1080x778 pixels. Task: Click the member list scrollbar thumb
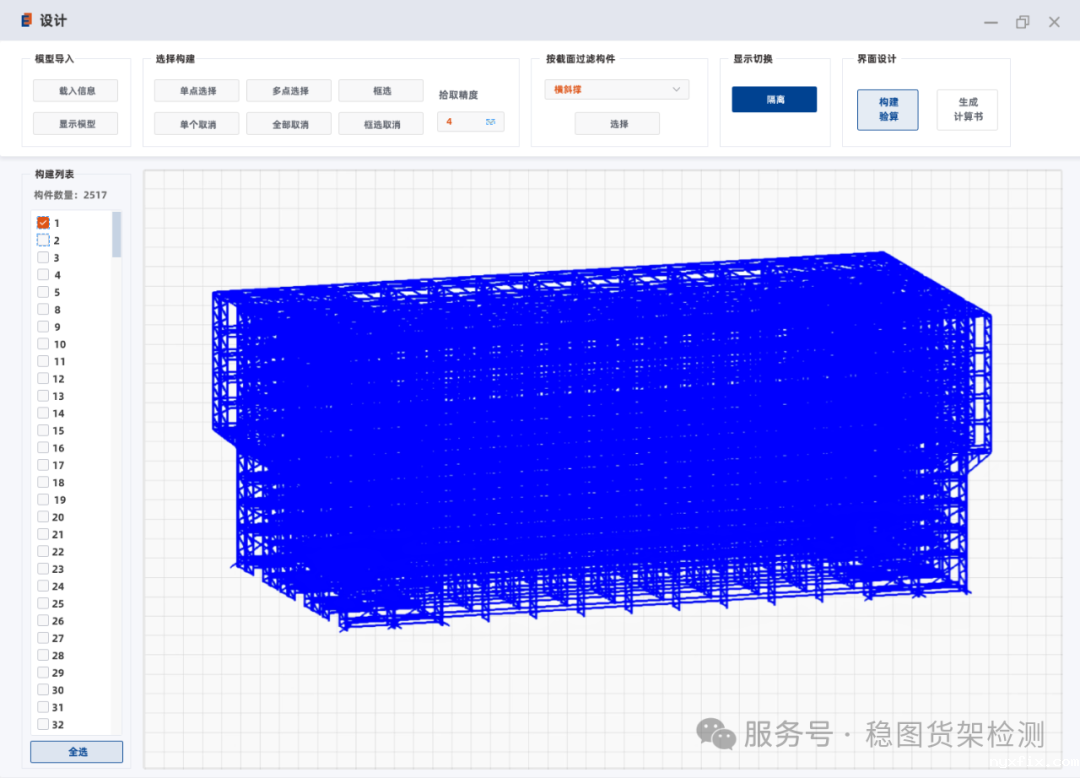click(116, 235)
